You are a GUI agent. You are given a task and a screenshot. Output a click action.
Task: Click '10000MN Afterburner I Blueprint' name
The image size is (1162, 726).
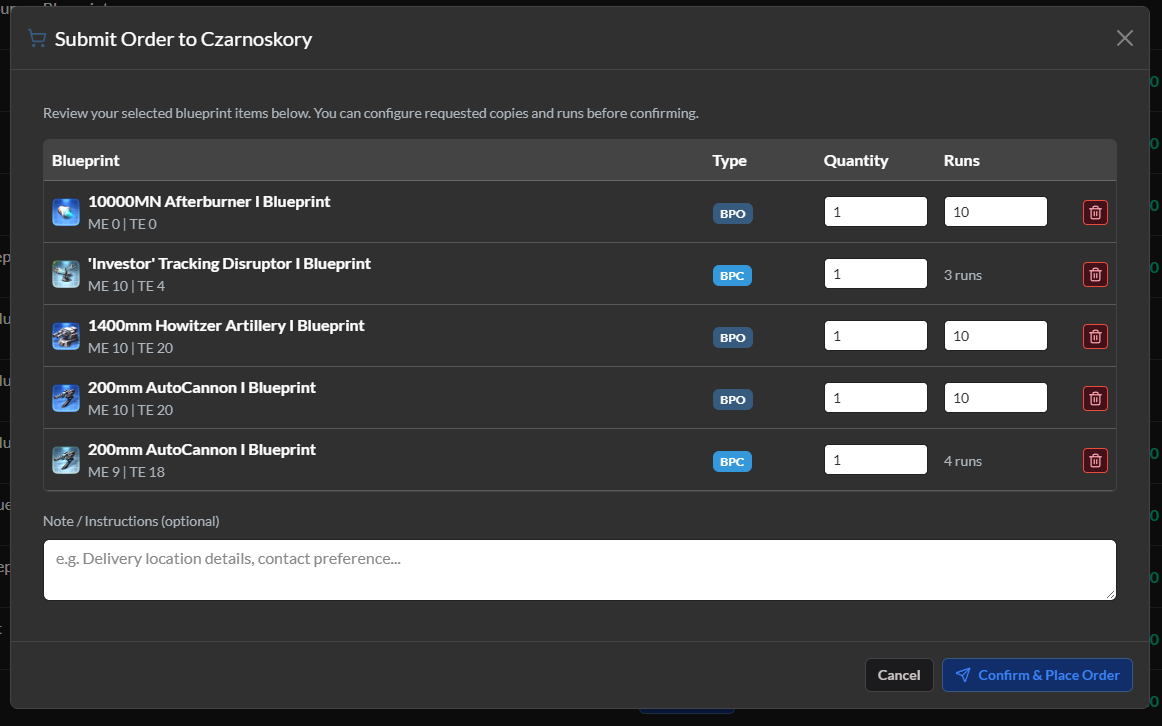[x=209, y=202]
